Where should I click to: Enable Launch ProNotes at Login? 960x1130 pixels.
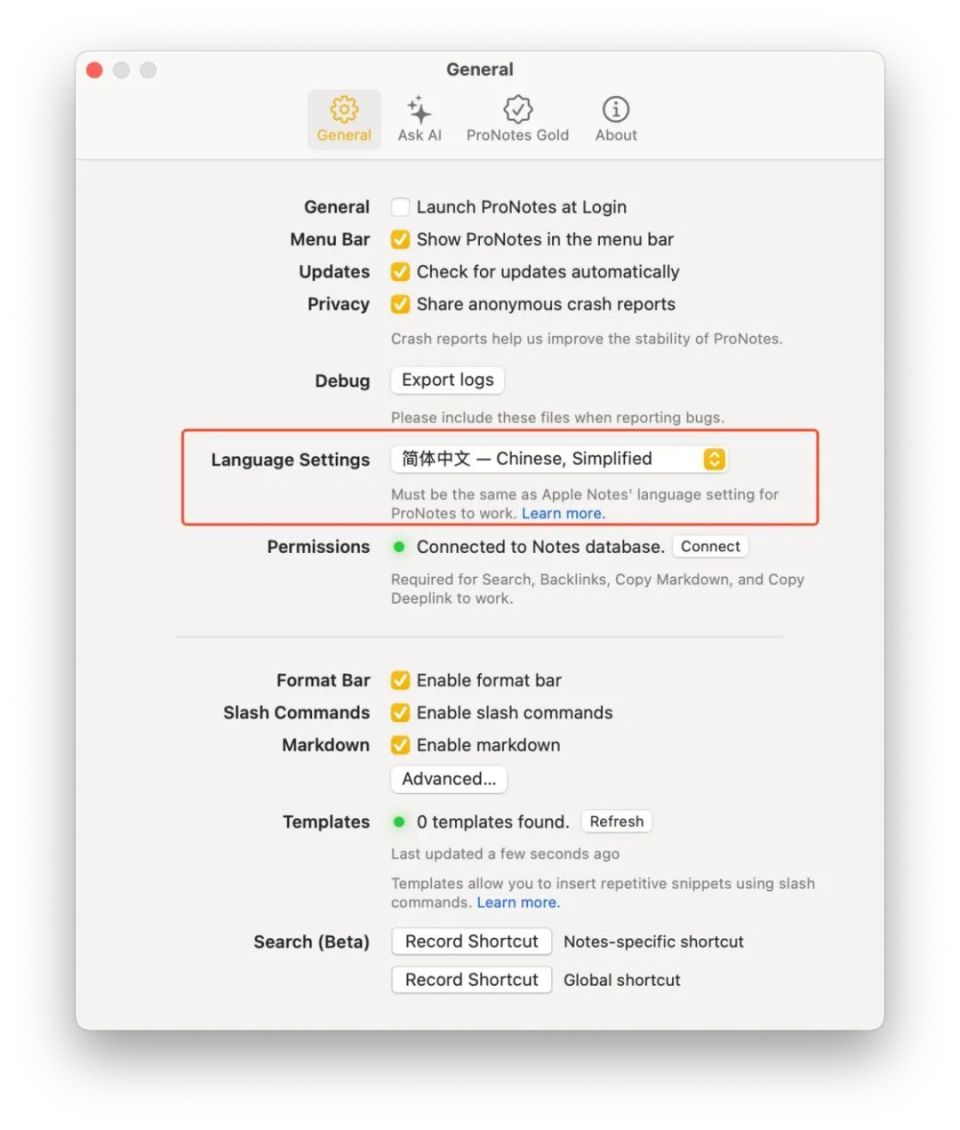tap(400, 208)
